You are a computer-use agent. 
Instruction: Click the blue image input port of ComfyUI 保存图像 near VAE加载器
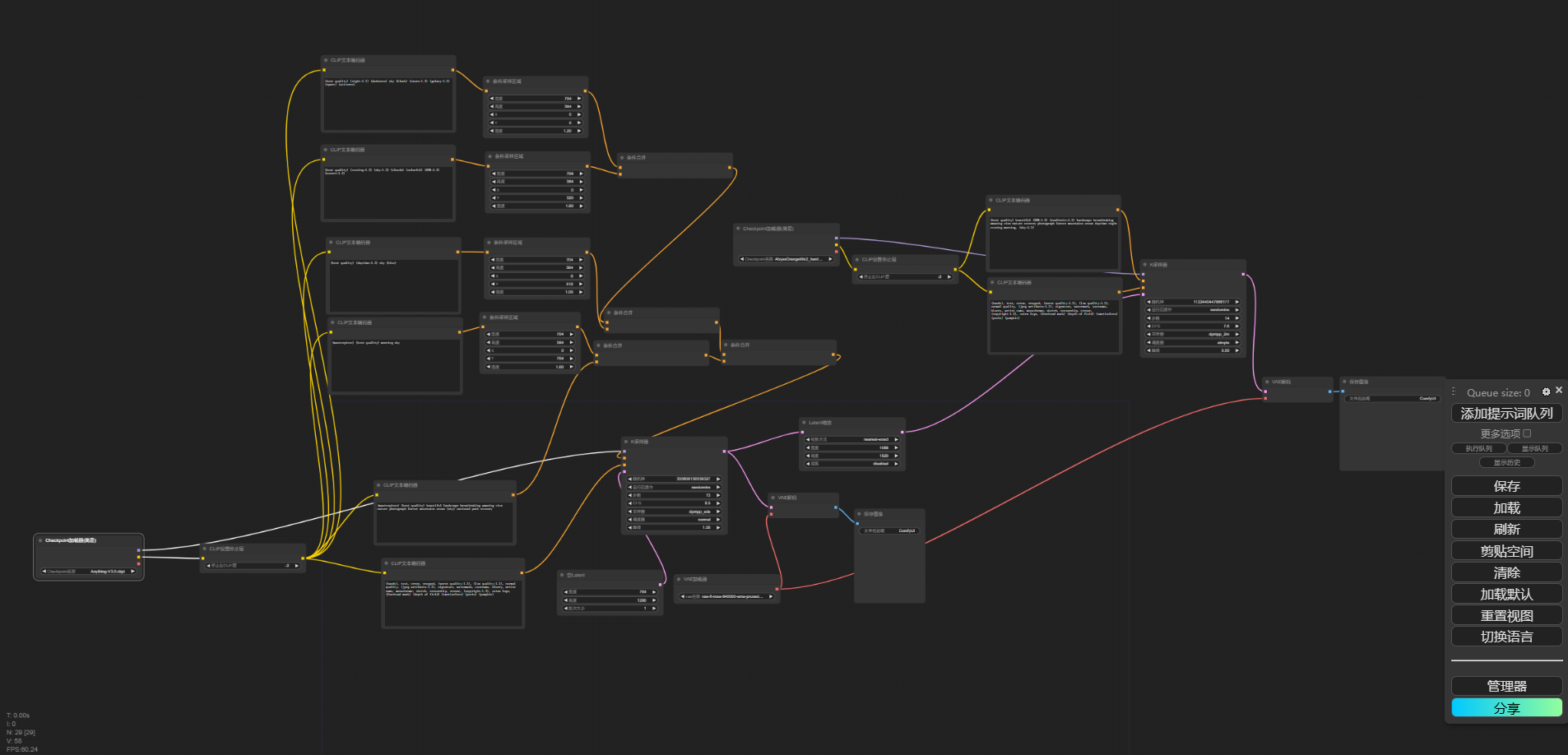(857, 523)
